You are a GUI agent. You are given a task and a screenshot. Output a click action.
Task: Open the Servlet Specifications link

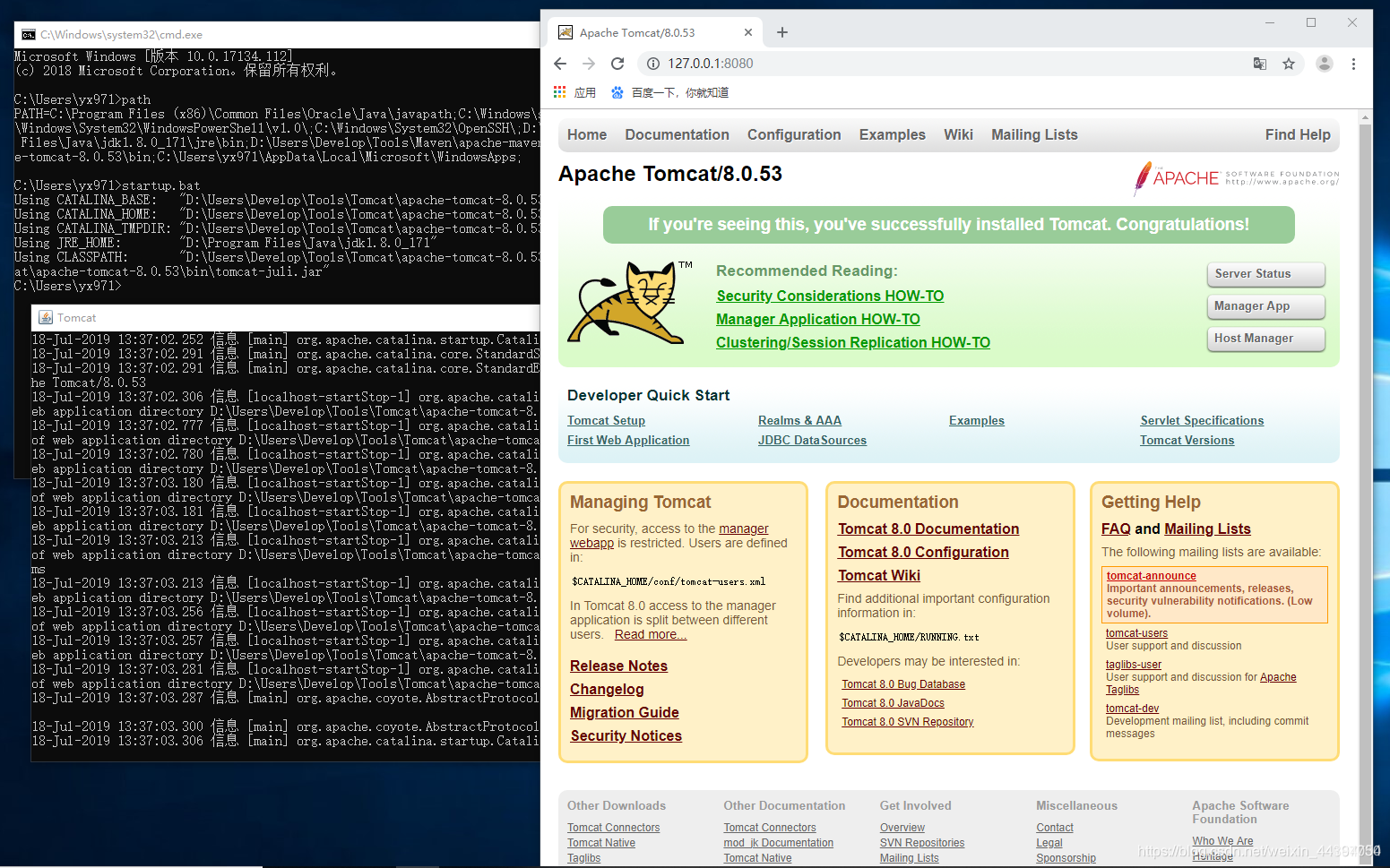1202,420
